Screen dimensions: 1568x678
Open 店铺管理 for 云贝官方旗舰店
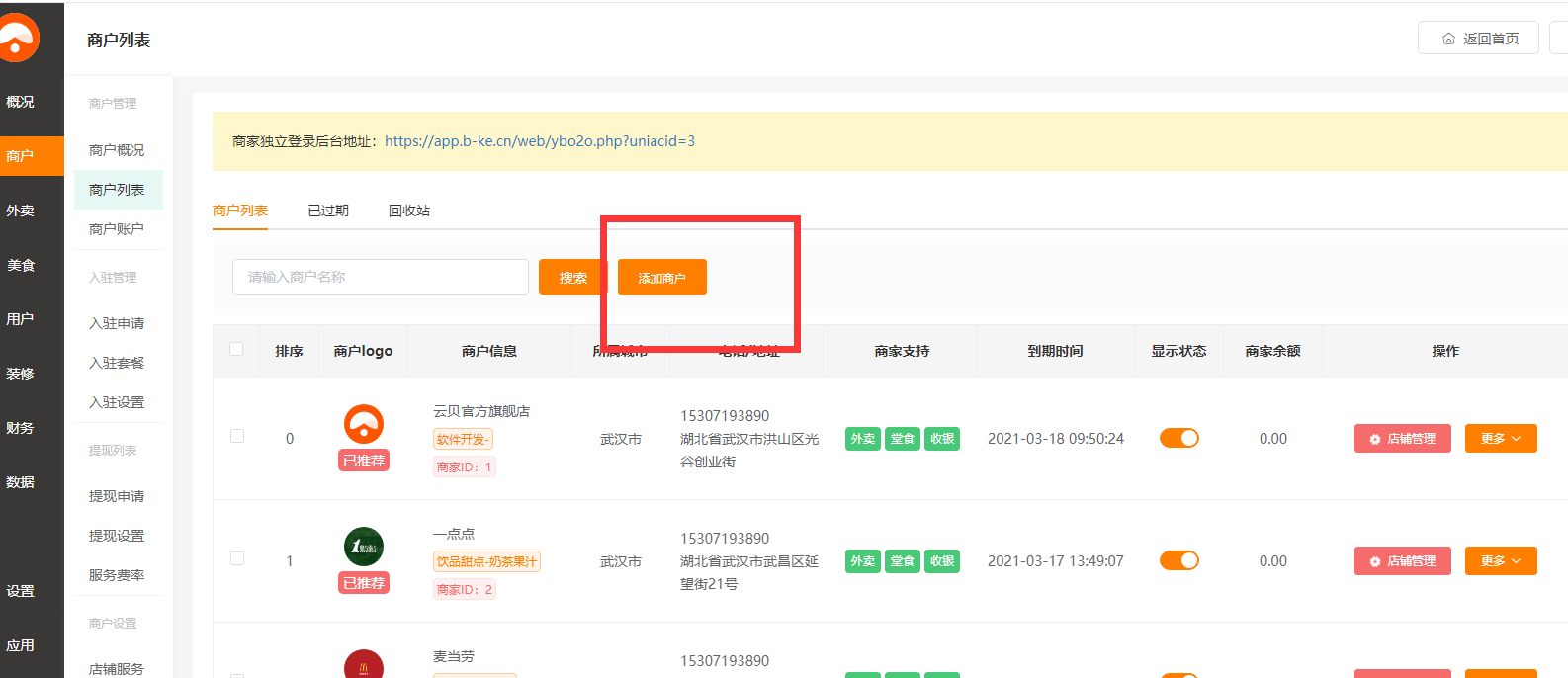[1403, 438]
